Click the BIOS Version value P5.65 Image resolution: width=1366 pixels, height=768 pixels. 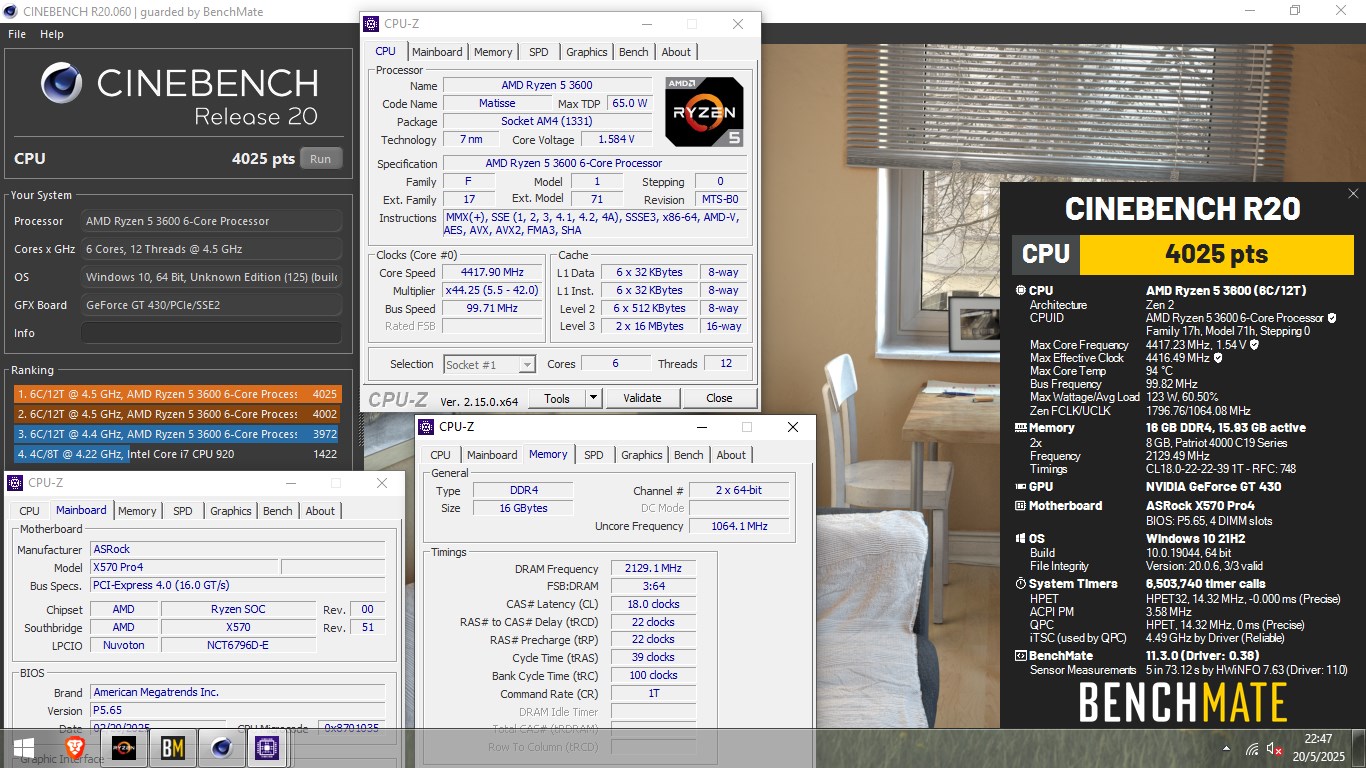[237, 711]
